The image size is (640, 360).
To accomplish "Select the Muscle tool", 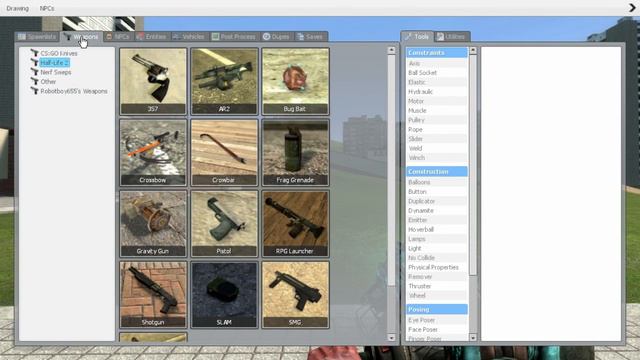I will 437,111.
